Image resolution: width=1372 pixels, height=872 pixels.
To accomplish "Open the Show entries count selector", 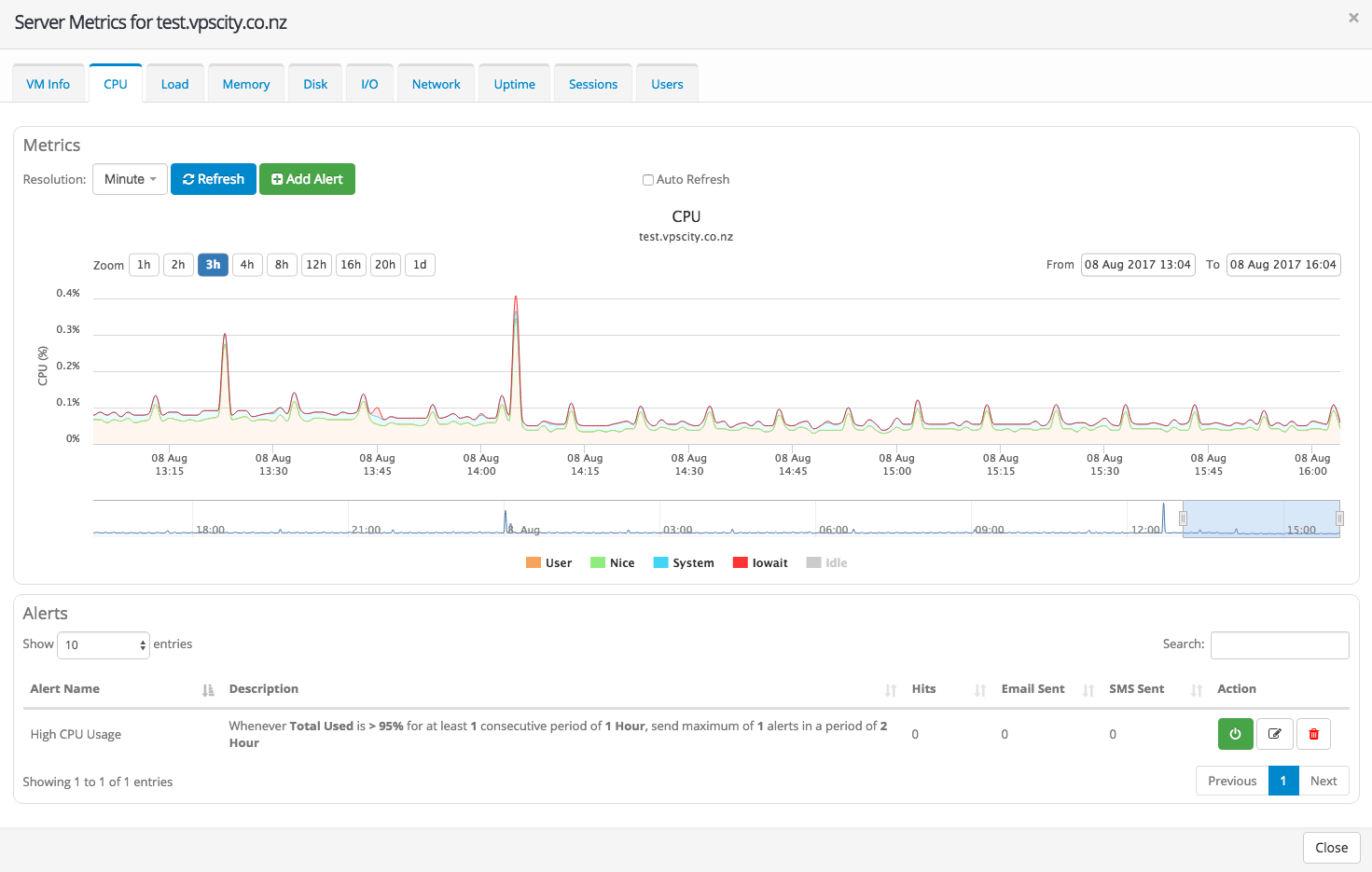I will [104, 645].
